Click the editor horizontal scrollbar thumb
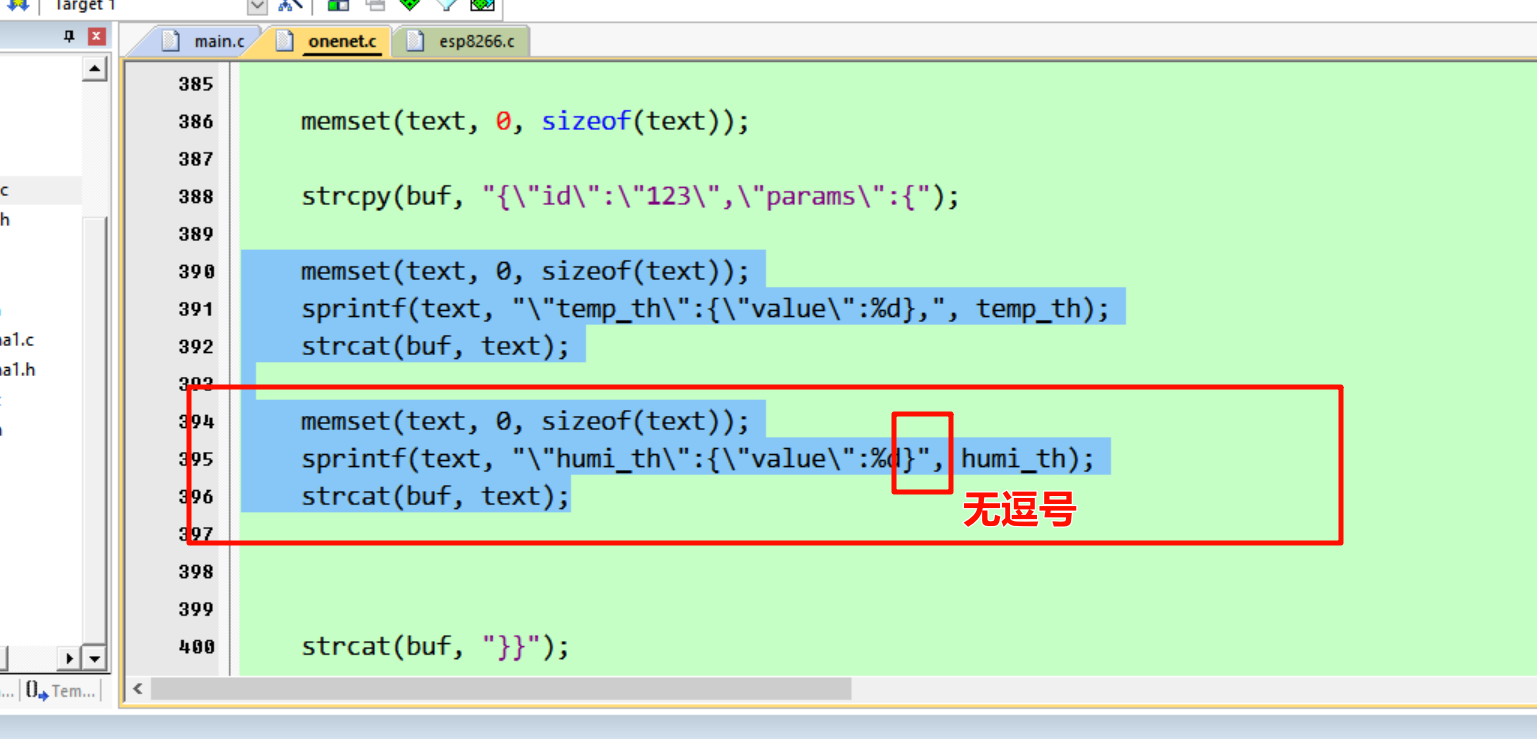The image size is (1537, 739). coord(501,688)
